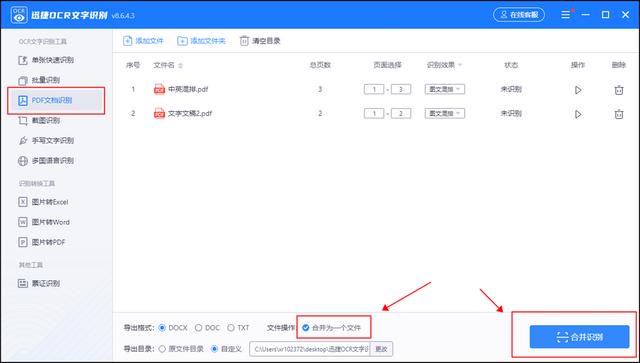Open the 识别效果 column header dropdown
The width and height of the screenshot is (640, 363).
460,65
